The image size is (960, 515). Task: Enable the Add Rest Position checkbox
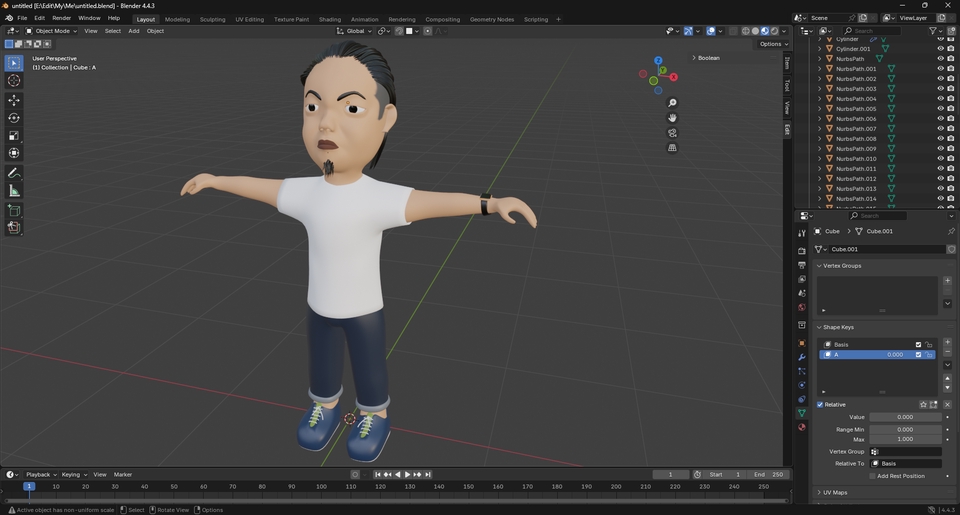pos(873,476)
